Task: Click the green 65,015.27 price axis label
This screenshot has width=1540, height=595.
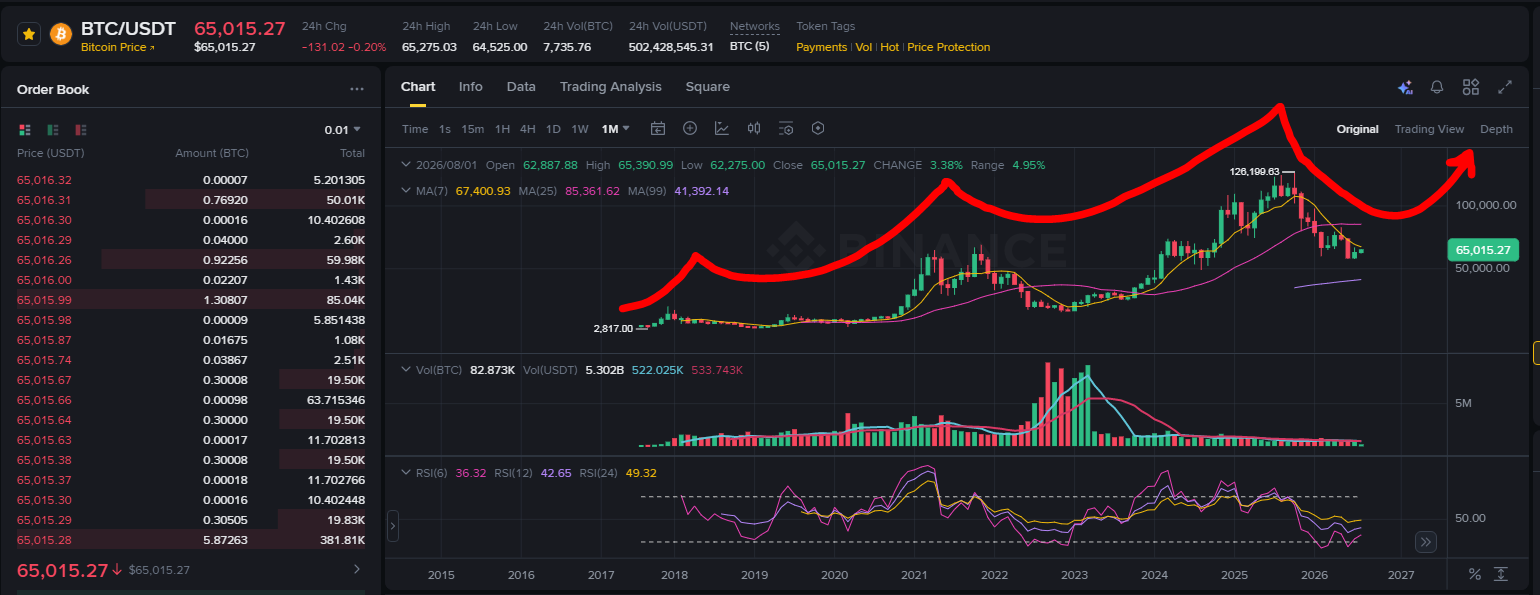Action: pos(1484,250)
